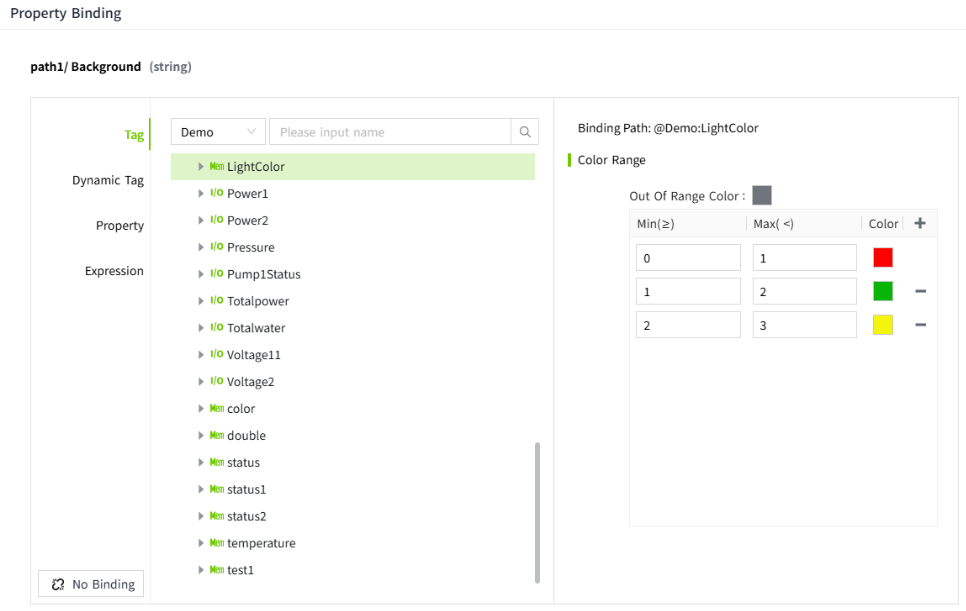The height and width of the screenshot is (611, 966).
Task: Select the Power1 tag in list
Action: click(247, 193)
